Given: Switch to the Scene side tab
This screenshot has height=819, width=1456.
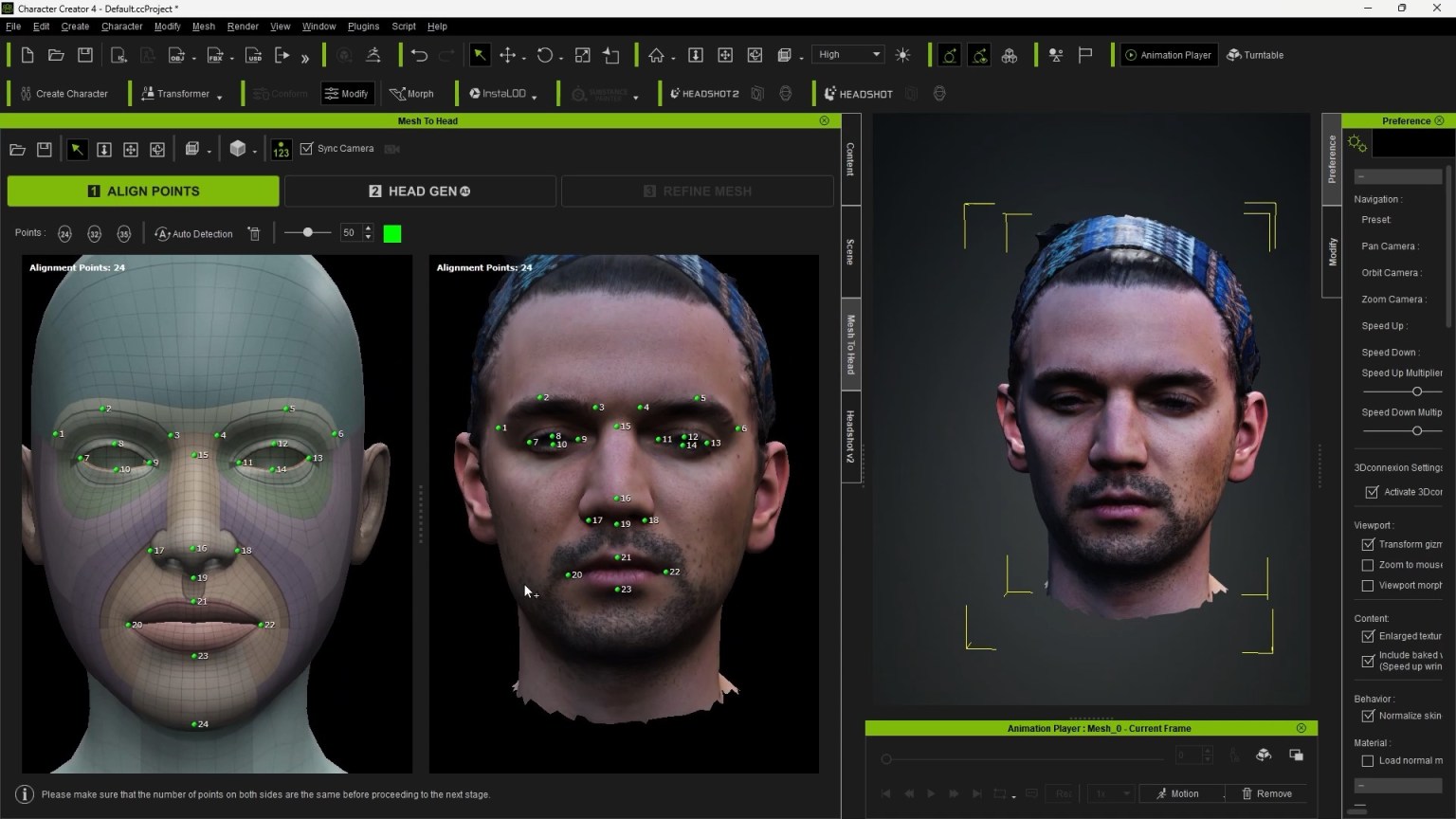Looking at the screenshot, I should [850, 252].
